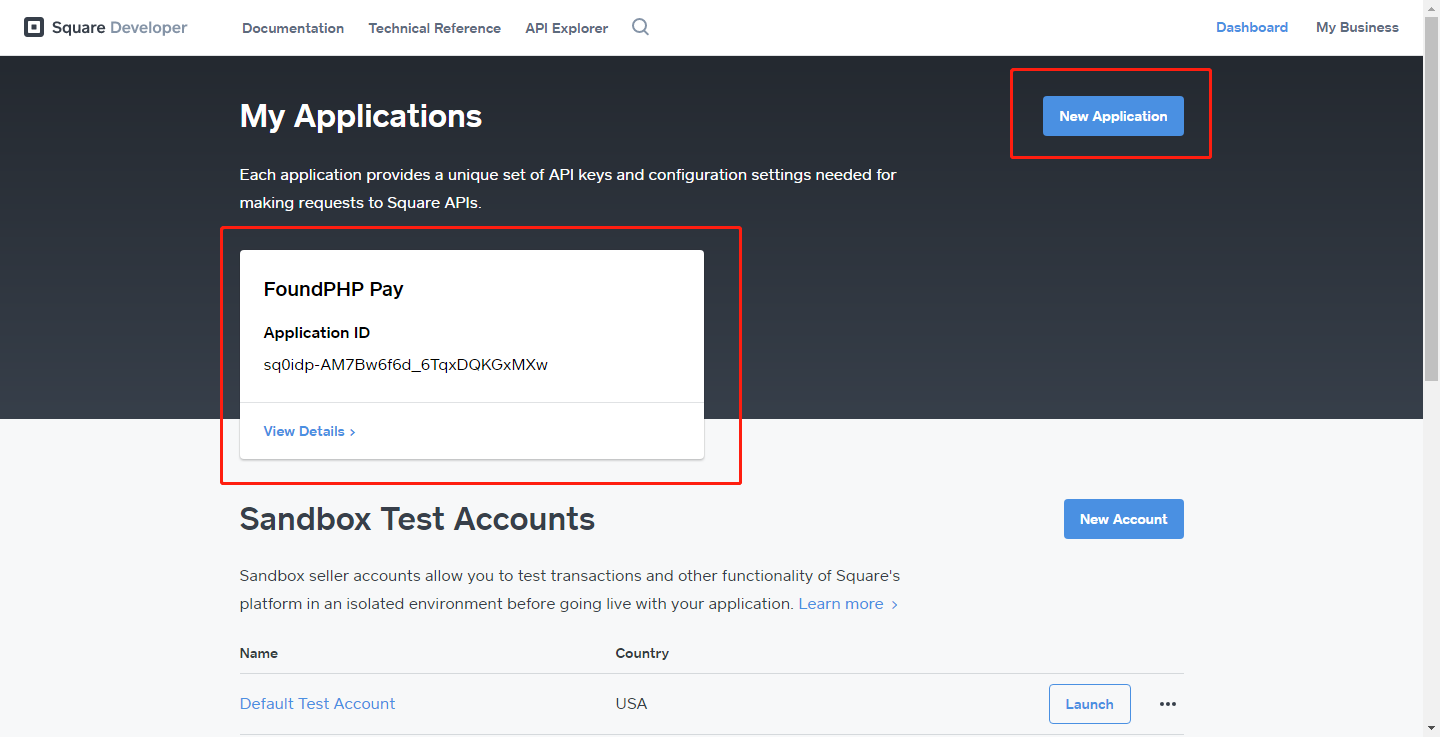Go to Technical Reference
This screenshot has height=737, width=1440.
[434, 28]
